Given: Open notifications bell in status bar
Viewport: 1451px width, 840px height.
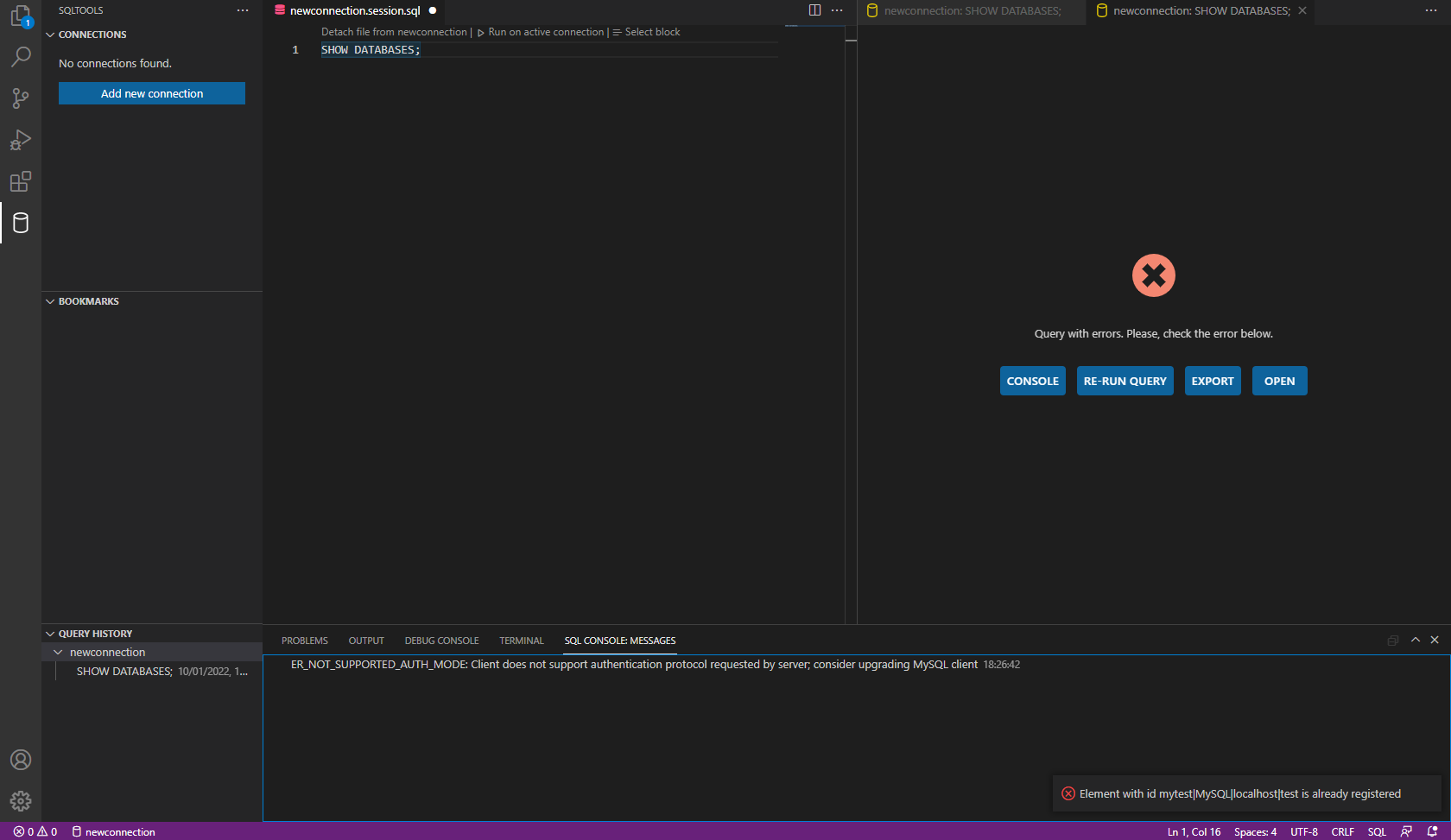Looking at the screenshot, I should coord(1432,831).
